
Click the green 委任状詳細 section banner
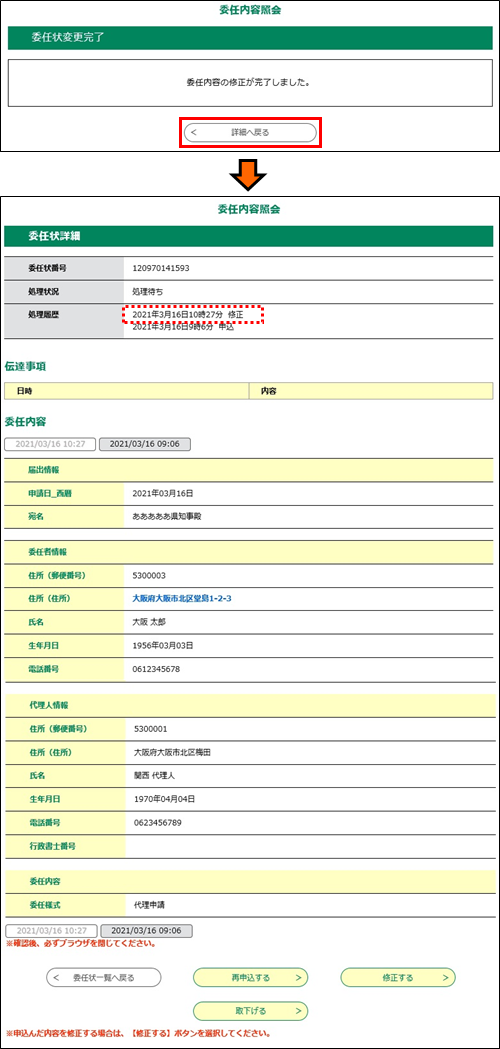(249, 236)
